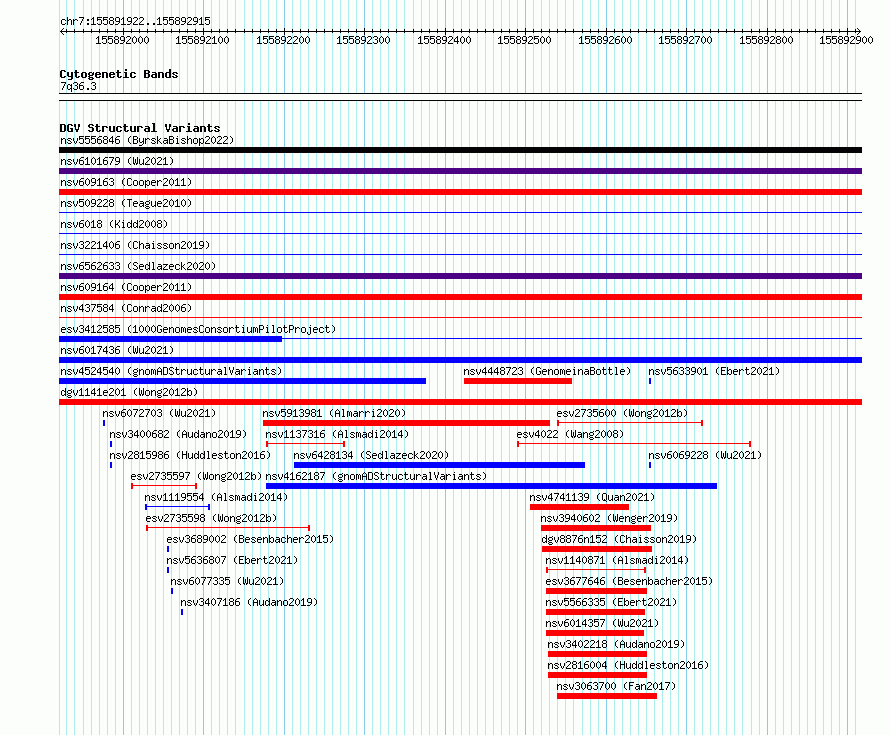Screen dimensions: 890x735
Task: Click the black nsv5556846 variant bar
Action: click(460, 150)
